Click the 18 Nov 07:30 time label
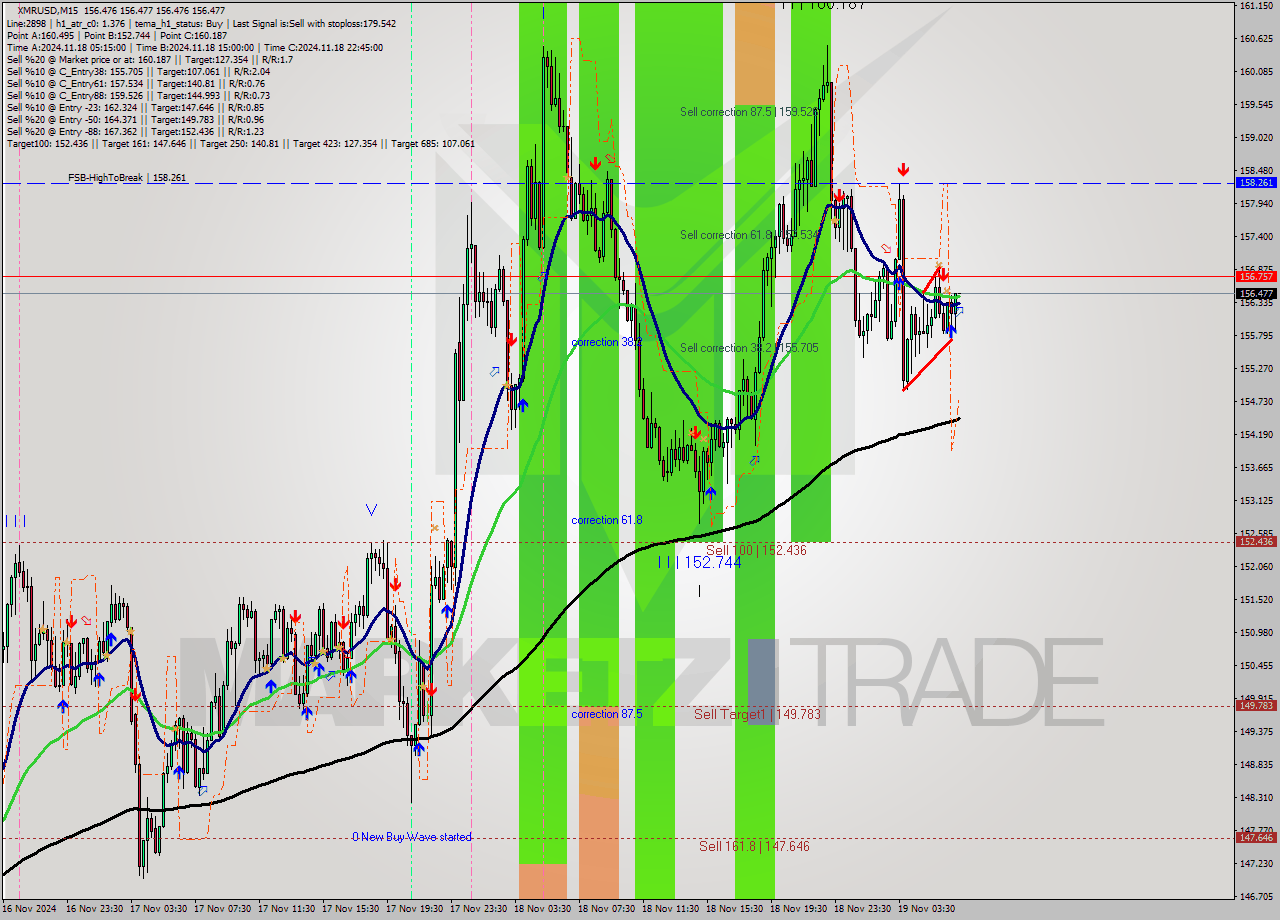 click(x=607, y=909)
